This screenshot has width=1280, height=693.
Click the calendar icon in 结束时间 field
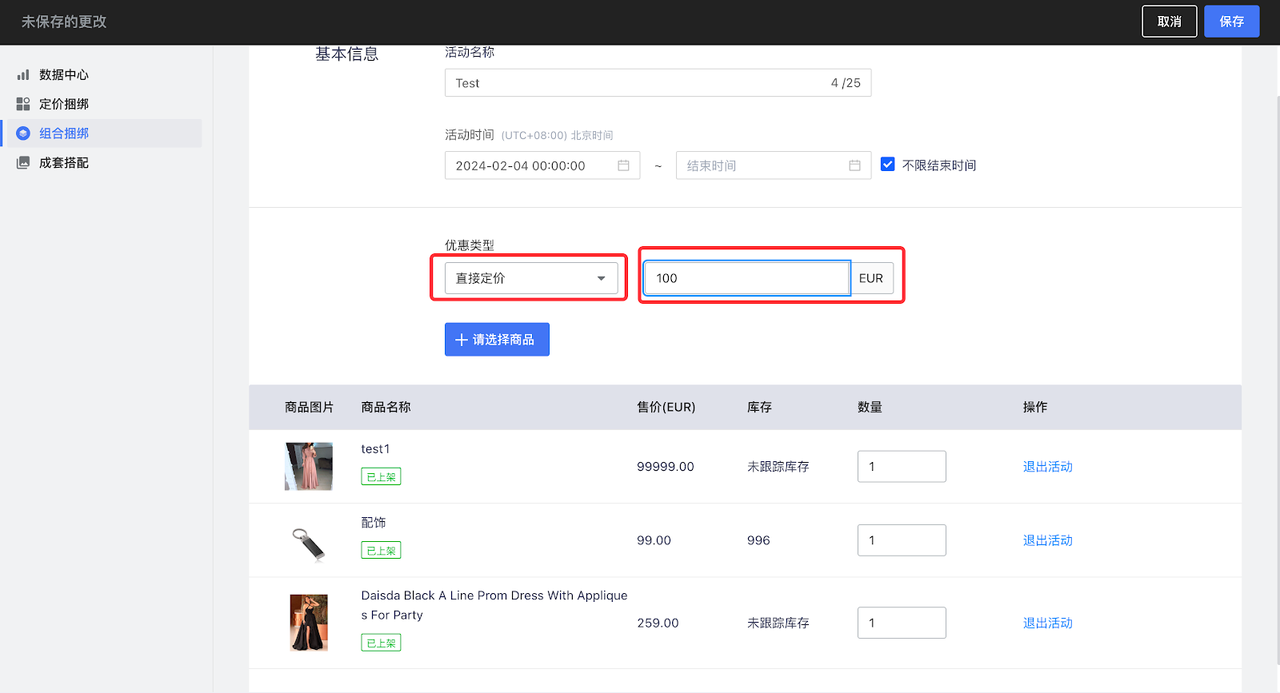(x=855, y=165)
